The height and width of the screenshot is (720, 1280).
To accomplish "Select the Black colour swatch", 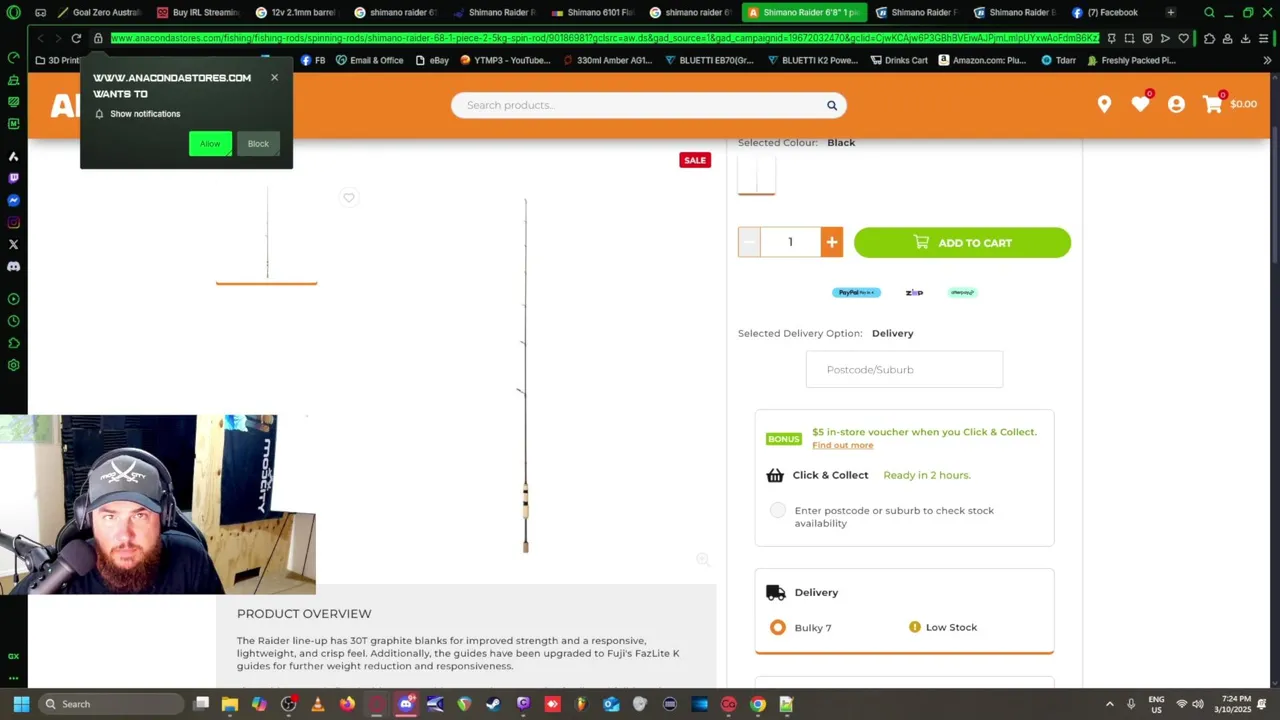I will click(x=756, y=175).
